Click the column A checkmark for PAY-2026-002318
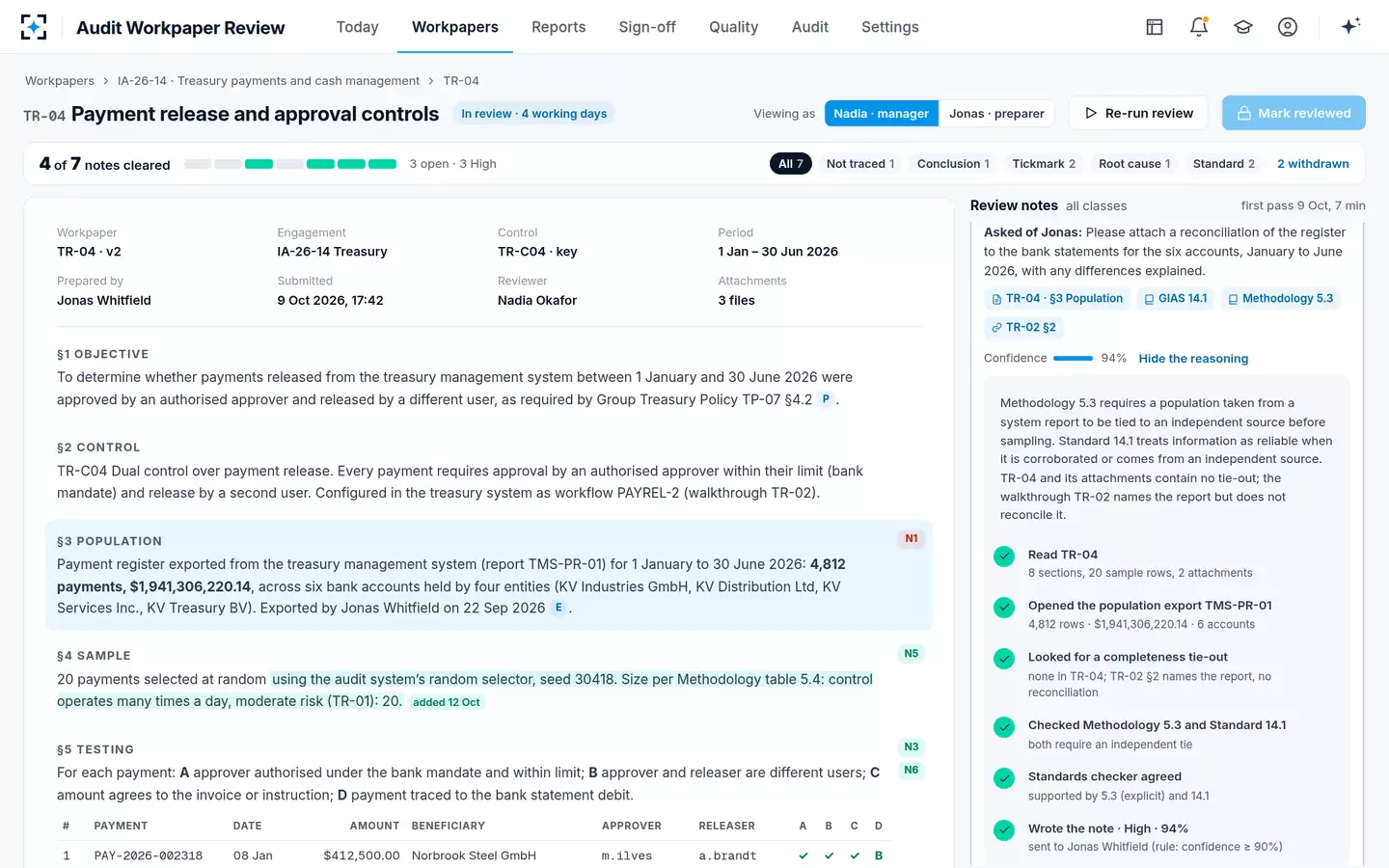This screenshot has width=1389, height=868. point(803,855)
